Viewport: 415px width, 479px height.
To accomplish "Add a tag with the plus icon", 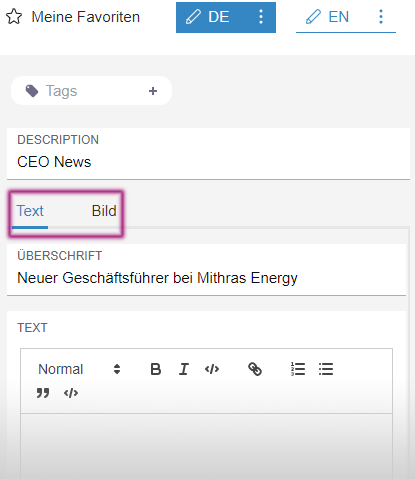I will (x=153, y=91).
